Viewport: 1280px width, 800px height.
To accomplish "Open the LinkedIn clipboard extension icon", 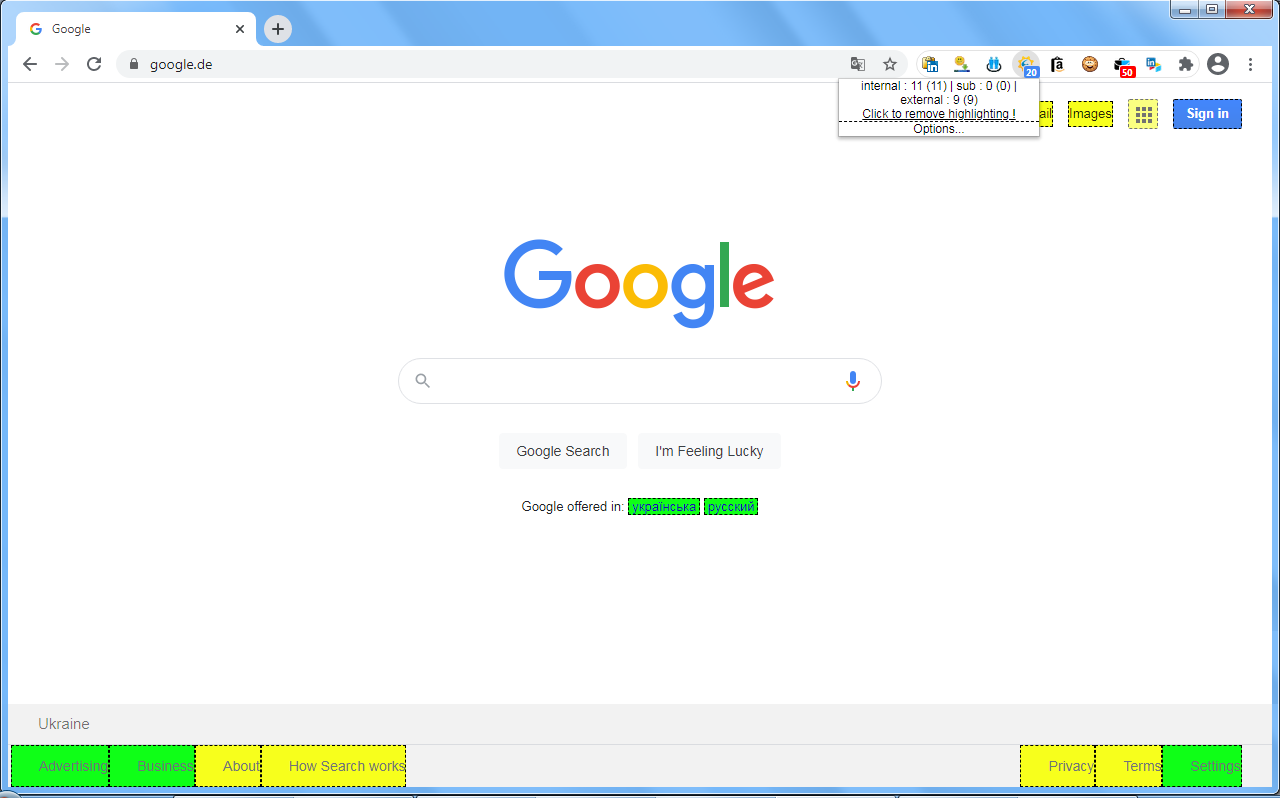I will point(930,64).
